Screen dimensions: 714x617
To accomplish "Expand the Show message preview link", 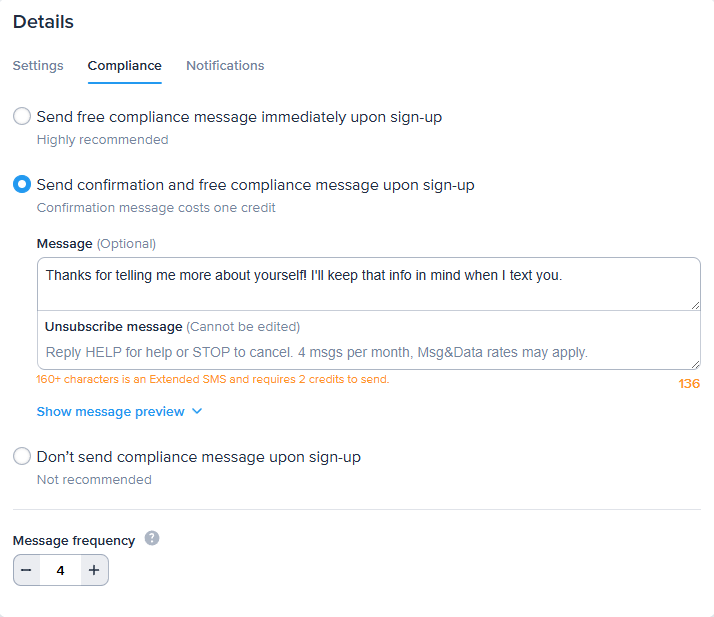I will pyautogui.click(x=110, y=411).
